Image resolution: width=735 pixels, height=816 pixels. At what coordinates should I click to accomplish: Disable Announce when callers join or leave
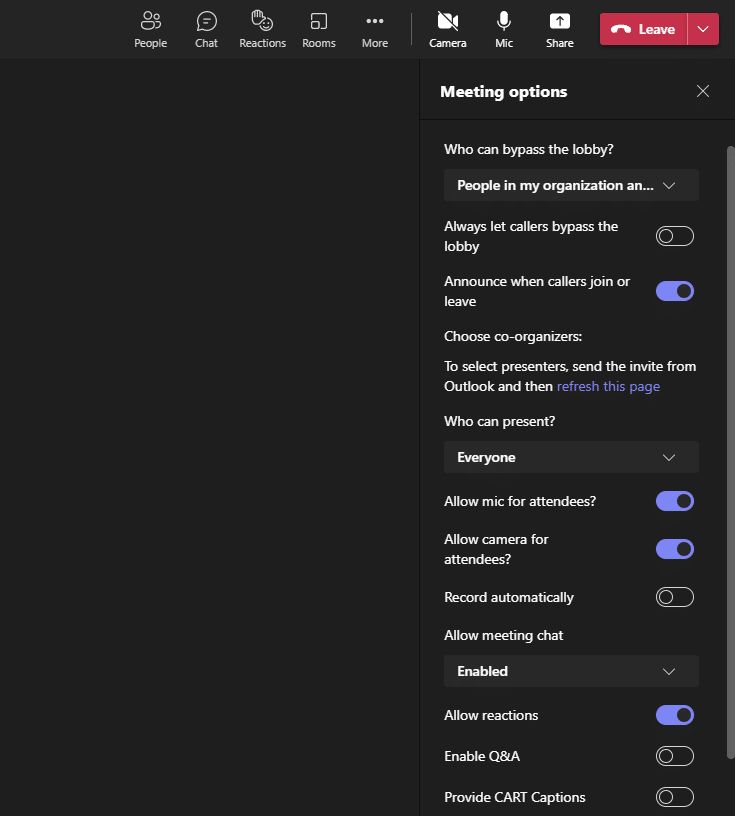coord(674,291)
